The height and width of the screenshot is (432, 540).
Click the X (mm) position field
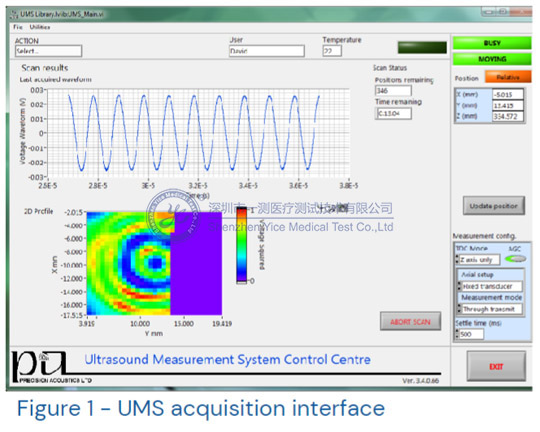508,94
